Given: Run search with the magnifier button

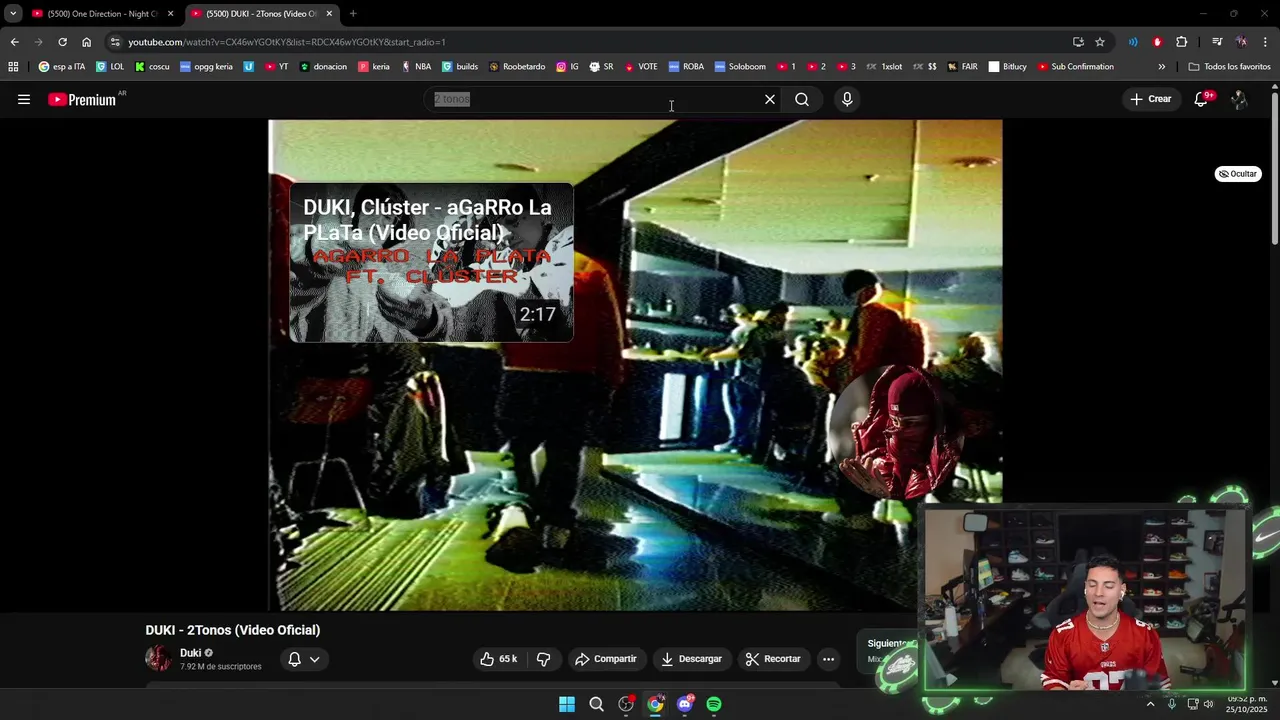Looking at the screenshot, I should (x=802, y=99).
